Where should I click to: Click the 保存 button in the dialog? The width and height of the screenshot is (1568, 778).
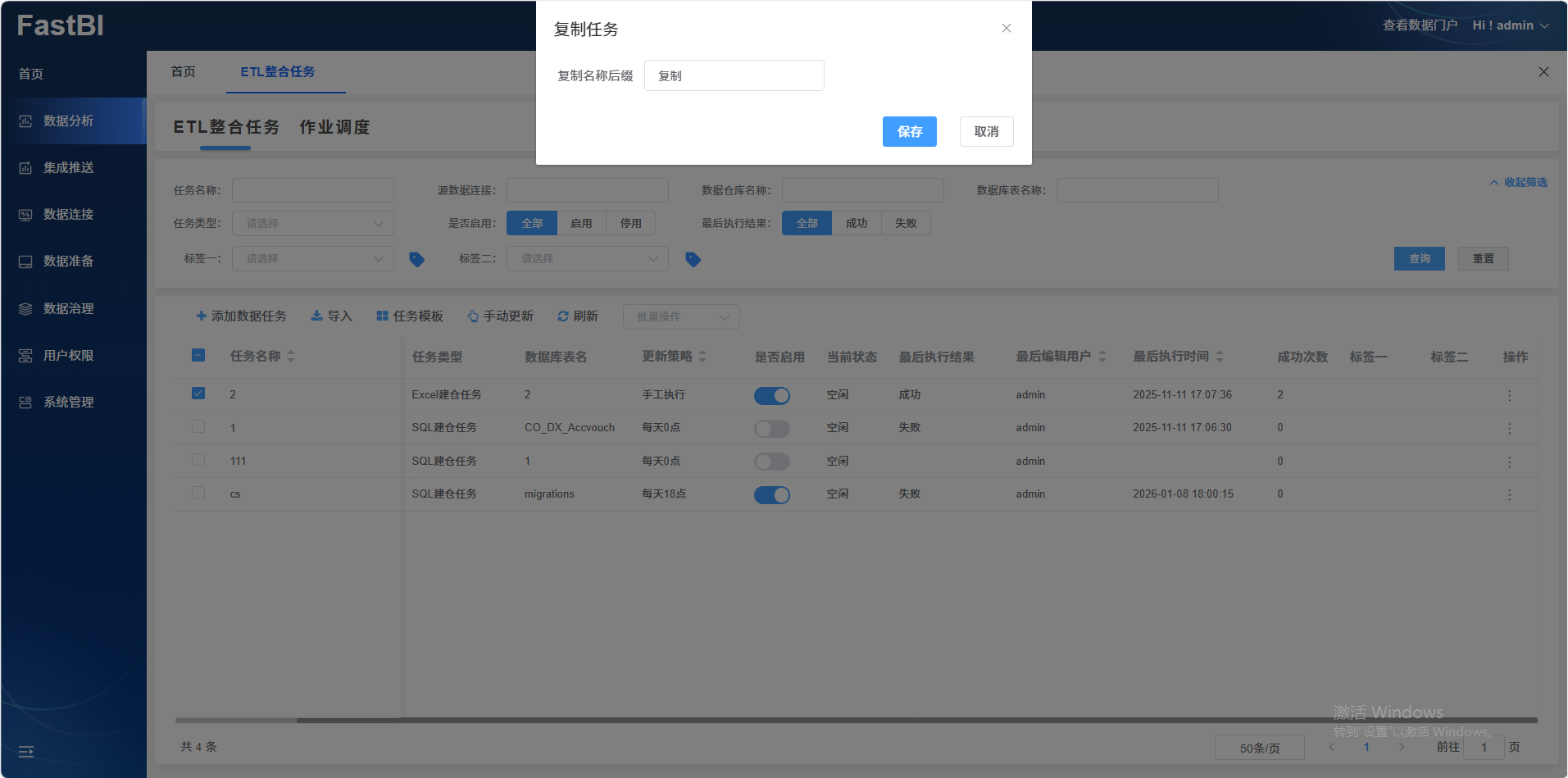coord(909,131)
